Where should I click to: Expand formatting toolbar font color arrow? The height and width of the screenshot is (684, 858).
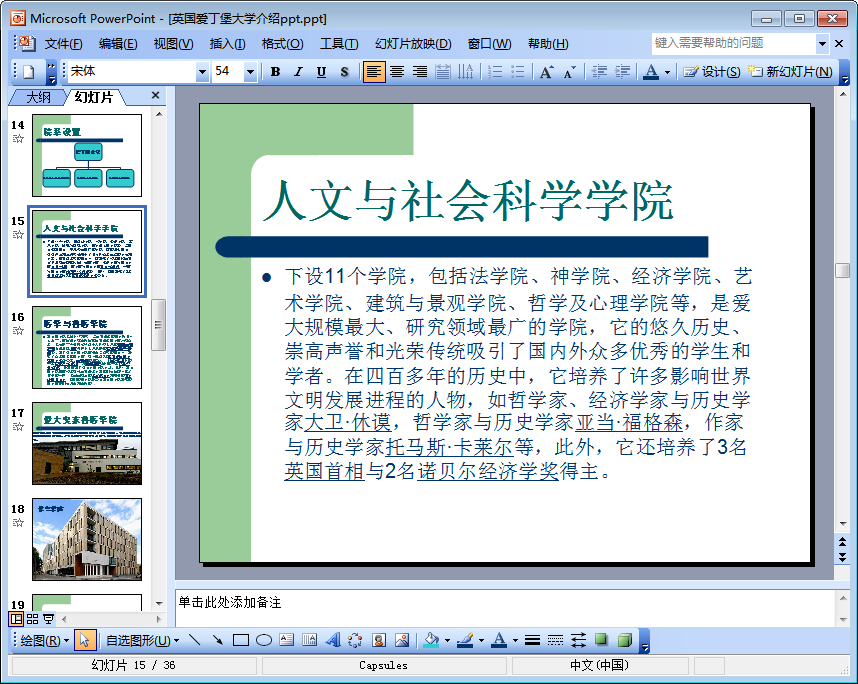pyautogui.click(x=667, y=72)
